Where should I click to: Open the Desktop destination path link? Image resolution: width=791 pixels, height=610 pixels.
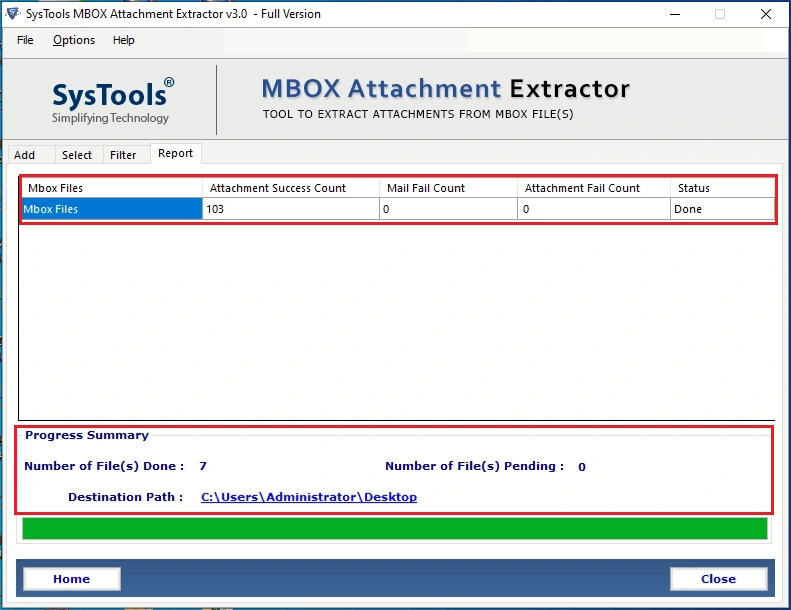[x=309, y=497]
